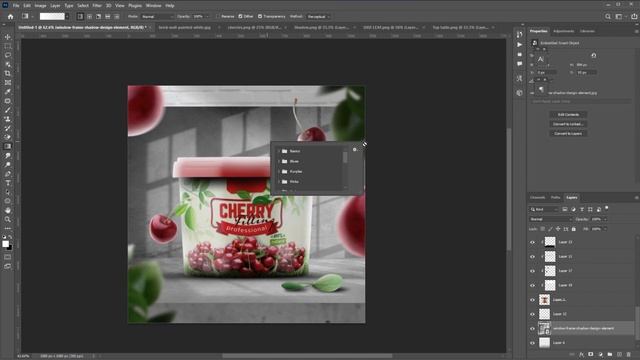The width and height of the screenshot is (640, 360).
Task: Select the Clone Stamp tool
Action: pyautogui.click(x=8, y=119)
